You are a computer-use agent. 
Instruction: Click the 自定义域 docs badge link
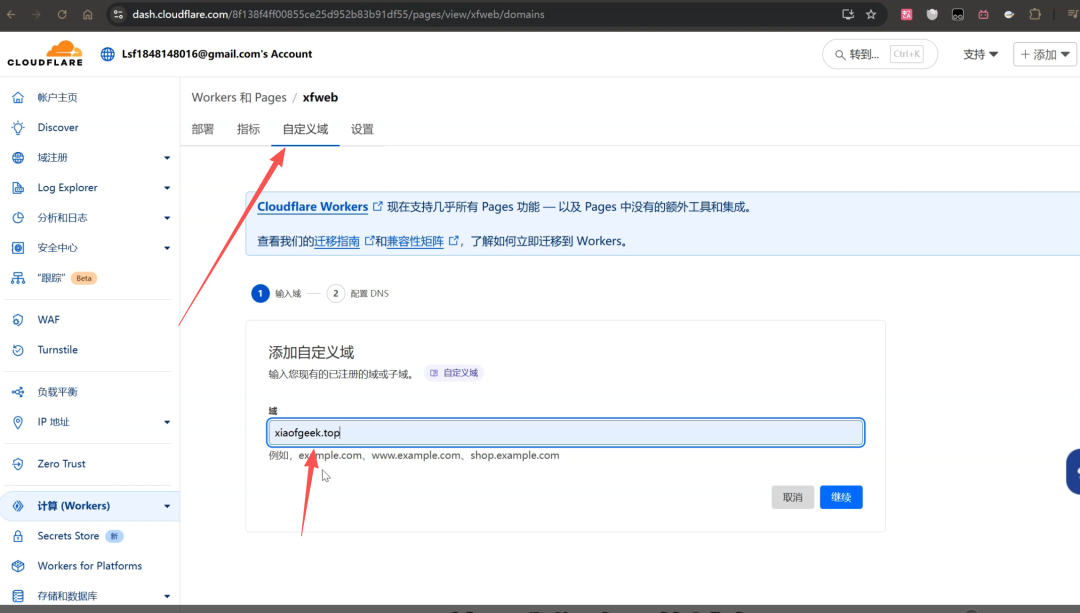(454, 373)
